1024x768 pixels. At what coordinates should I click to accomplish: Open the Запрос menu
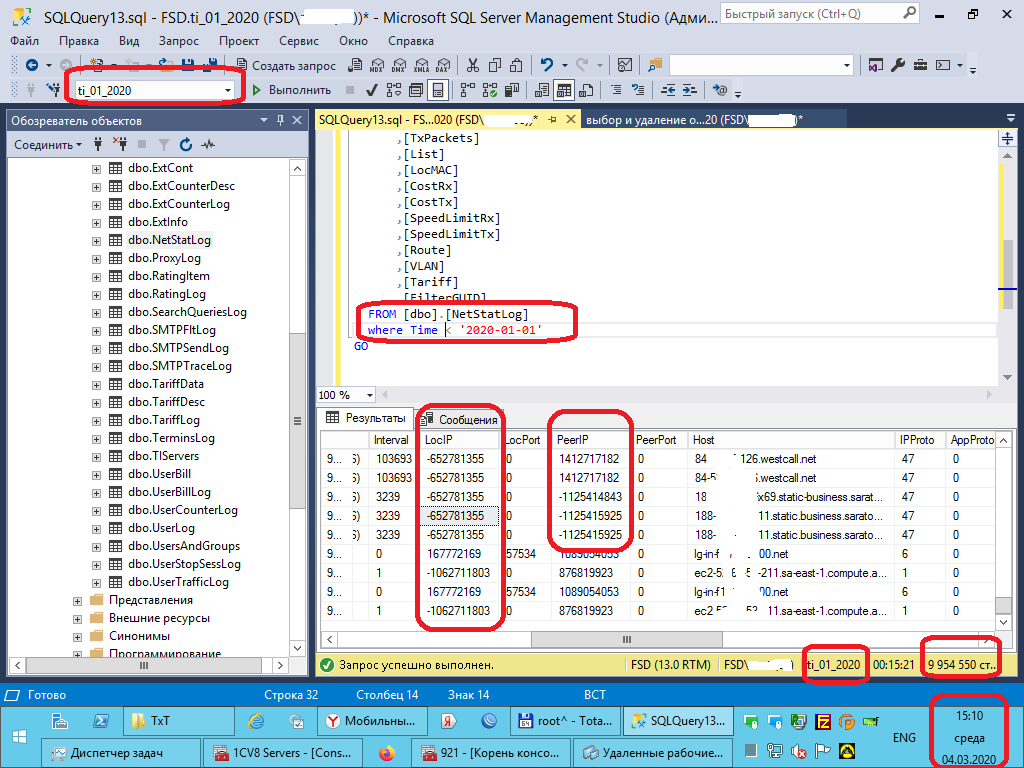178,40
